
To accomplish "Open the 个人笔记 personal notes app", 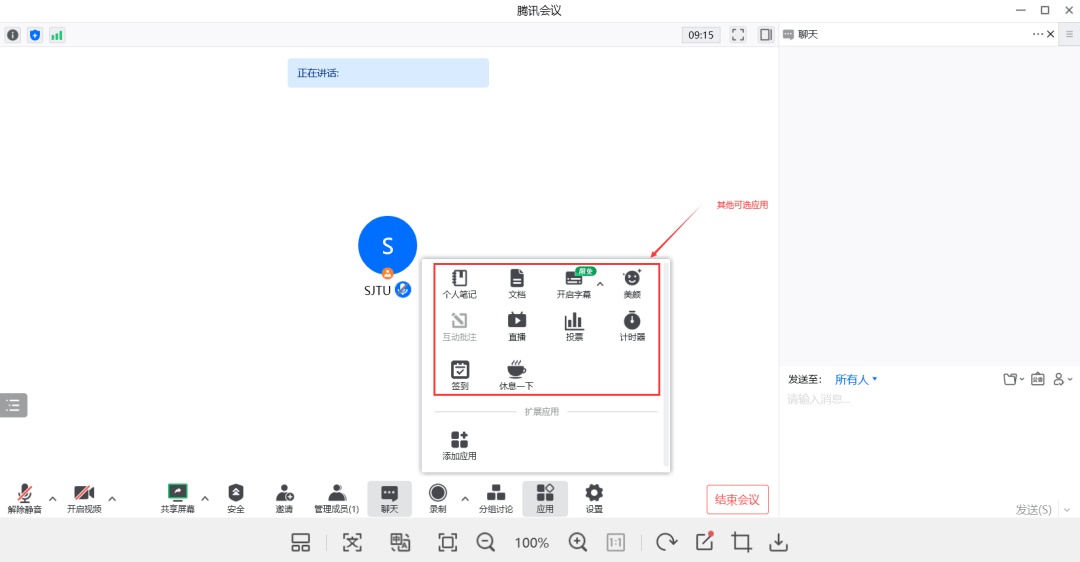I will (x=459, y=284).
